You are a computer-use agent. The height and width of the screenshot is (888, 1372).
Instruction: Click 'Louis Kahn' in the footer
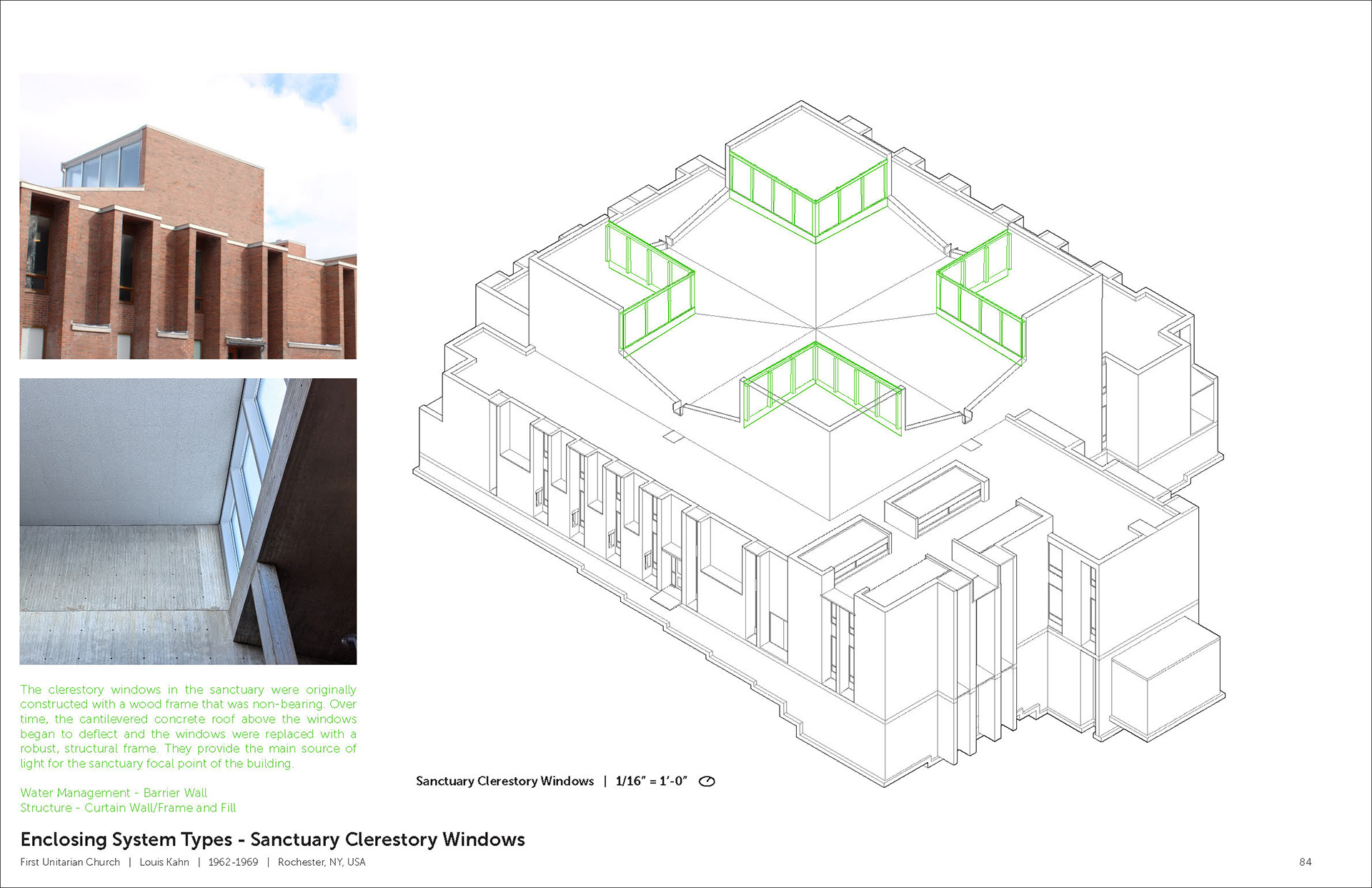[x=164, y=862]
